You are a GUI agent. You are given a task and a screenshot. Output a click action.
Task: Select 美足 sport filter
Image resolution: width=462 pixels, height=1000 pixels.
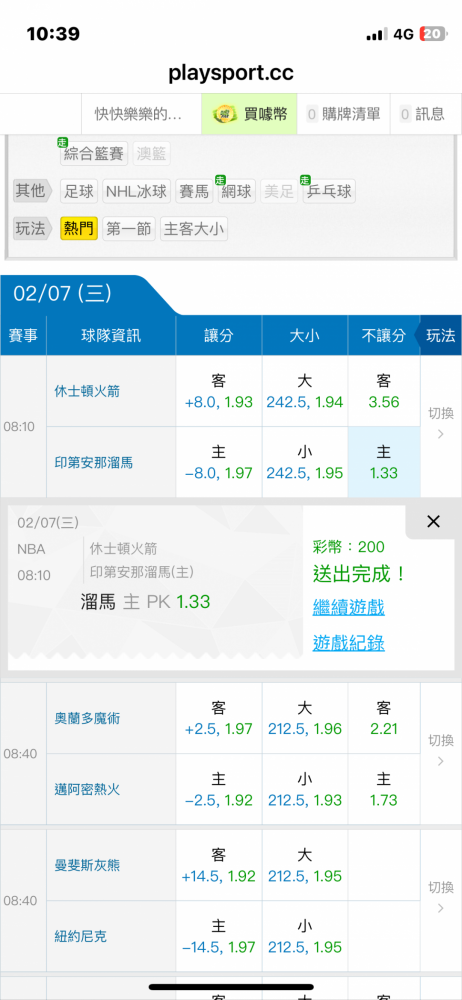pyautogui.click(x=279, y=191)
